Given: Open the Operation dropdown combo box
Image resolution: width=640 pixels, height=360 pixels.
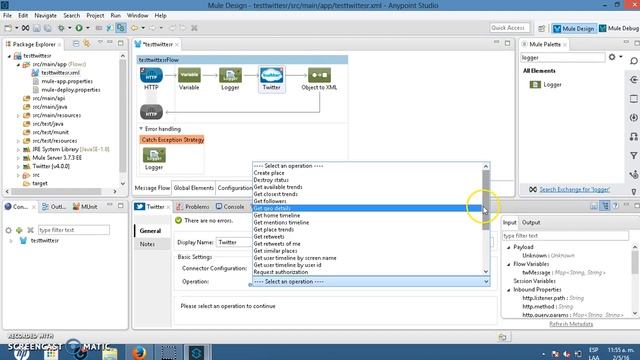Looking at the screenshot, I should pyautogui.click(x=371, y=282).
